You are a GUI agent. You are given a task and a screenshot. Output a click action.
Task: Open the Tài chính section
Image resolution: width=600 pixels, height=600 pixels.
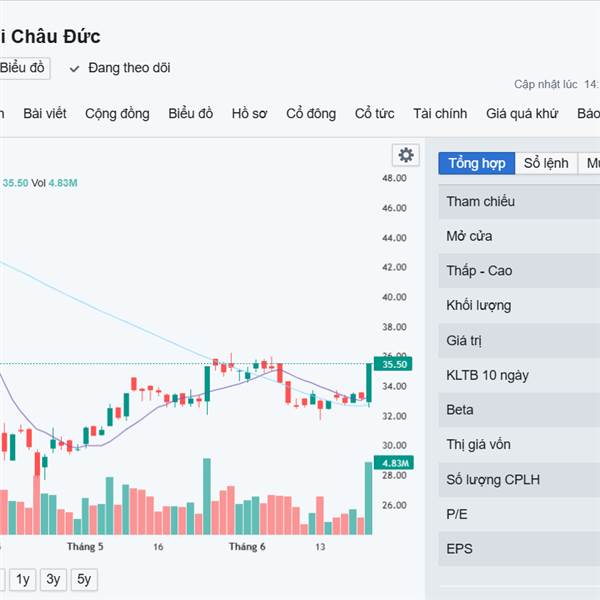[440, 114]
